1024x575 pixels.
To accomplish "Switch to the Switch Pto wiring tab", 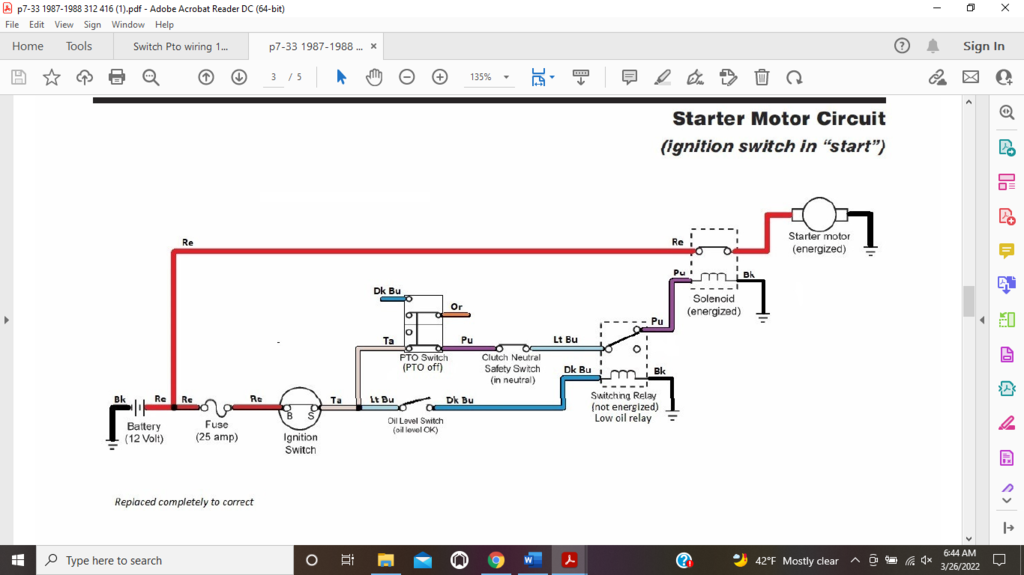I will pos(180,46).
